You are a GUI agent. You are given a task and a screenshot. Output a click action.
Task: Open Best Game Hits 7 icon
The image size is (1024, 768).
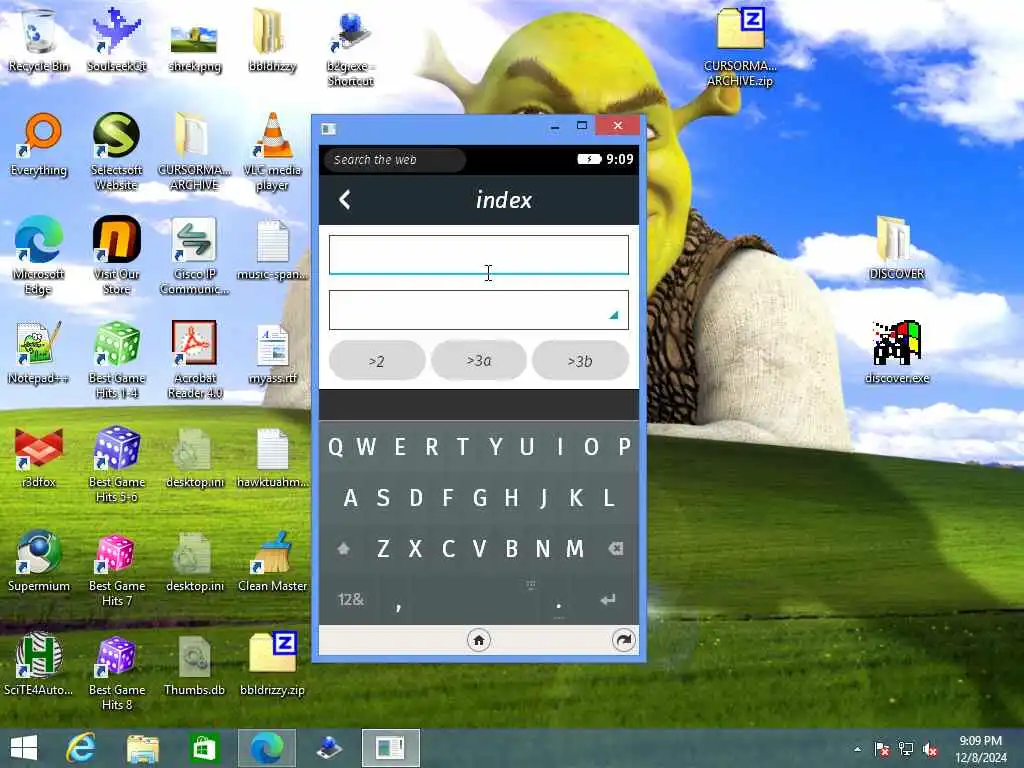coord(117,568)
